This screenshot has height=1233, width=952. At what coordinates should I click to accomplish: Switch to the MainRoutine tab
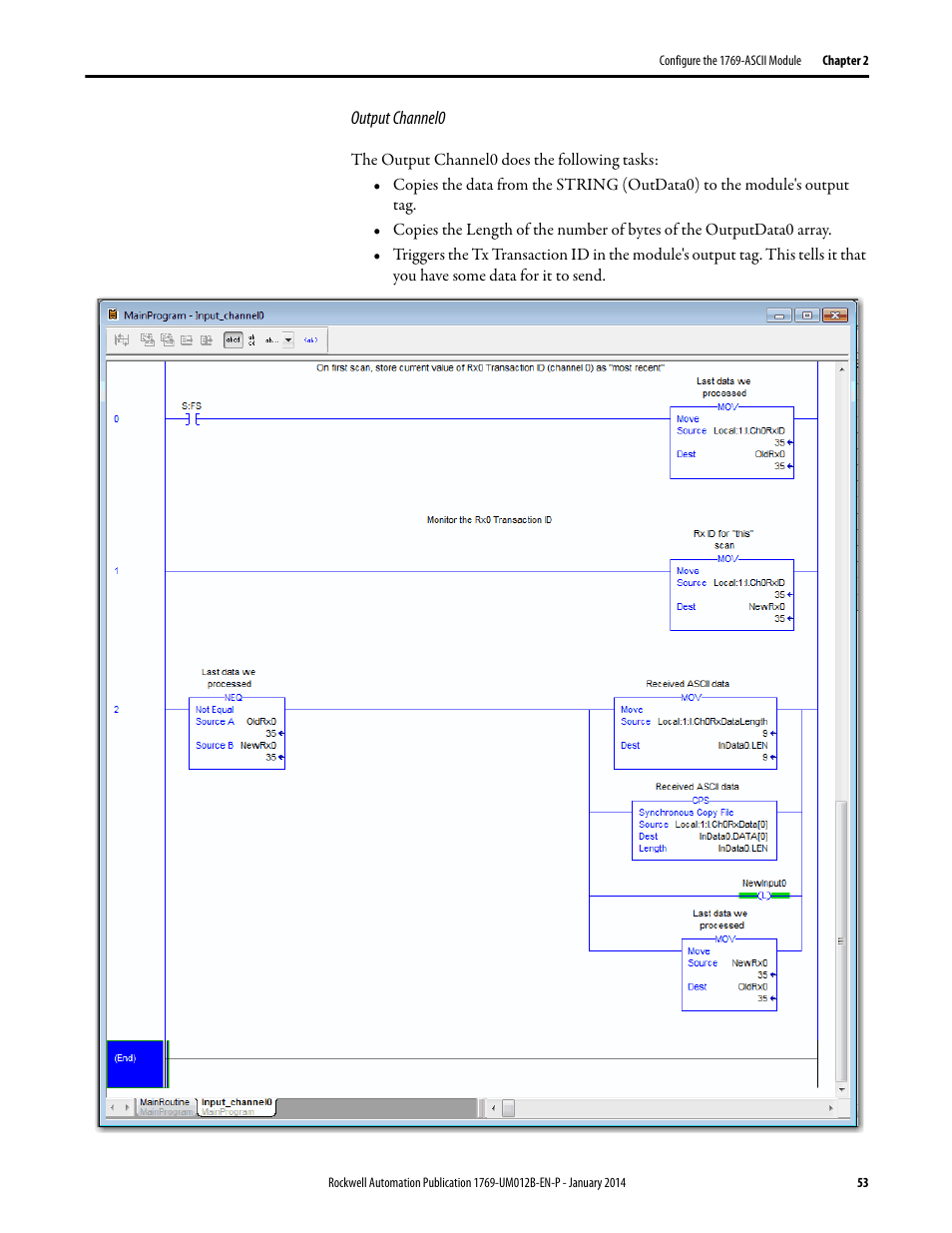[x=165, y=1102]
